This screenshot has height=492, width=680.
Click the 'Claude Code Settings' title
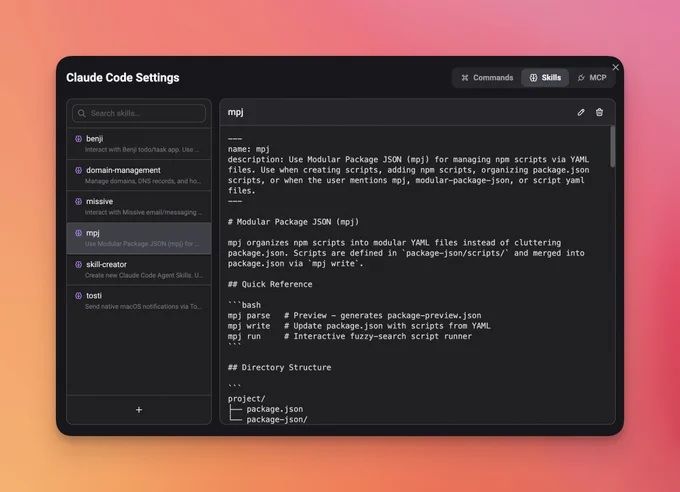coord(123,78)
